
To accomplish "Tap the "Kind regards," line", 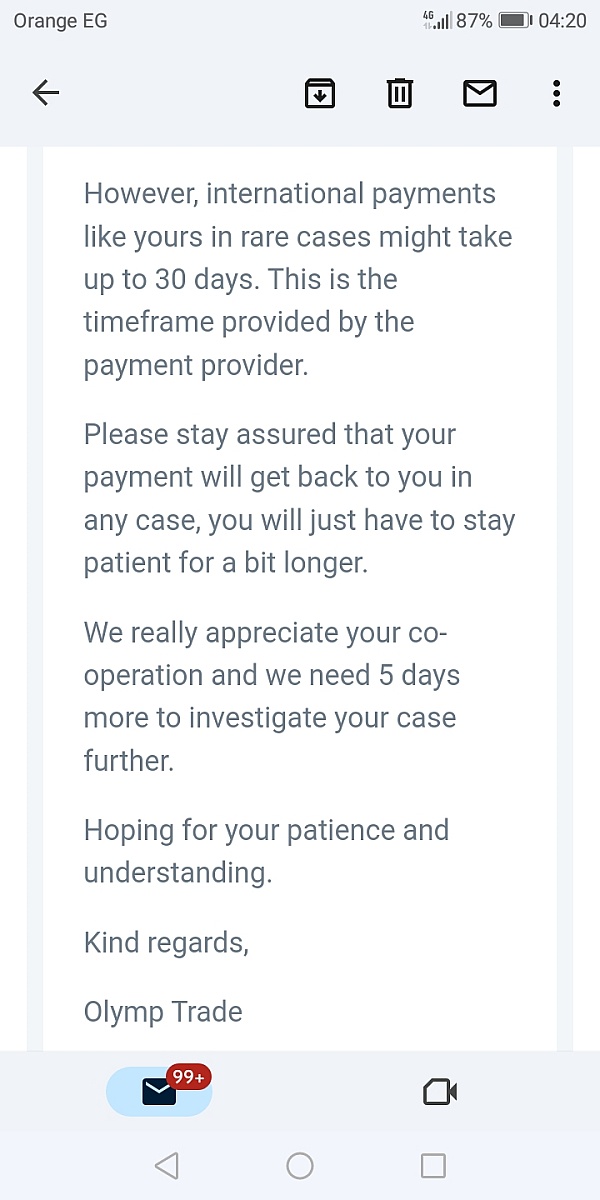I will pos(166,942).
